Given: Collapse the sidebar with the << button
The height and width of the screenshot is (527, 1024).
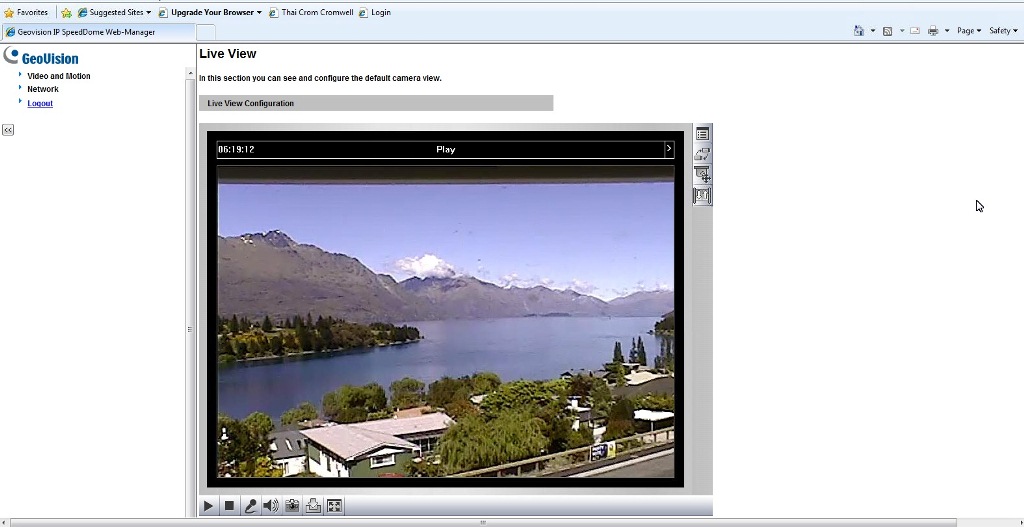Looking at the screenshot, I should point(8,130).
